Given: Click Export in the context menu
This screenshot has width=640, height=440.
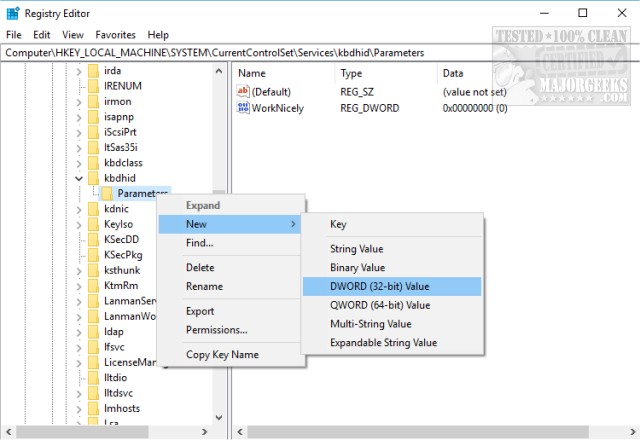Looking at the screenshot, I should point(230,311).
